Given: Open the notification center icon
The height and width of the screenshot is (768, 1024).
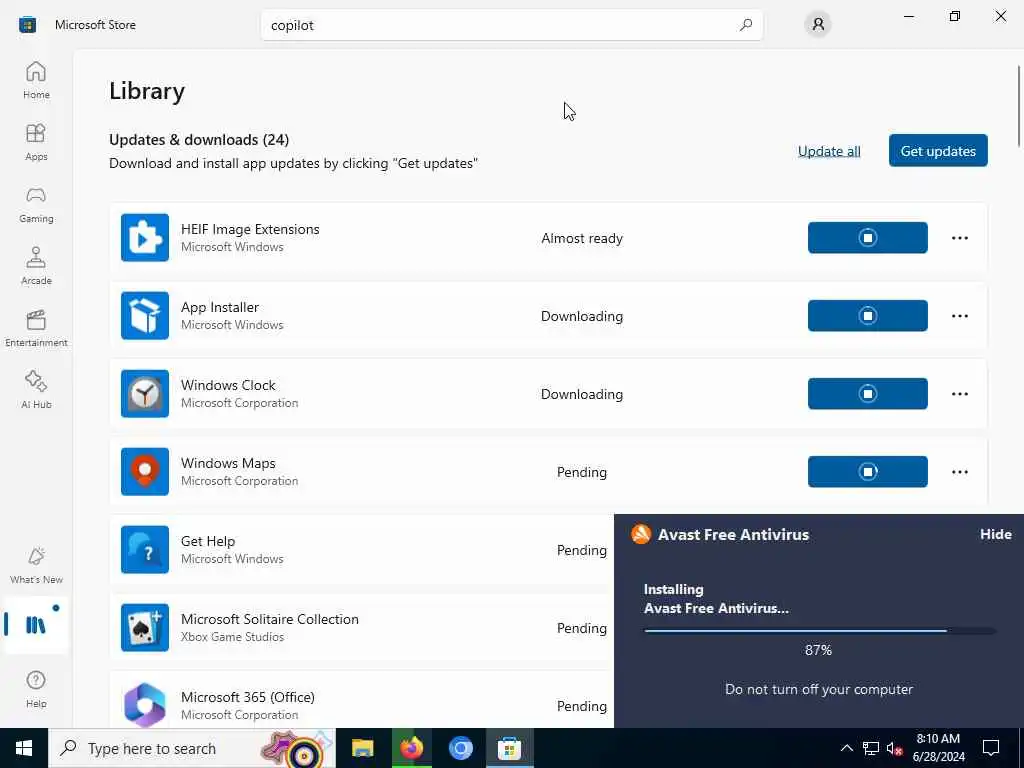Looking at the screenshot, I should point(991,748).
